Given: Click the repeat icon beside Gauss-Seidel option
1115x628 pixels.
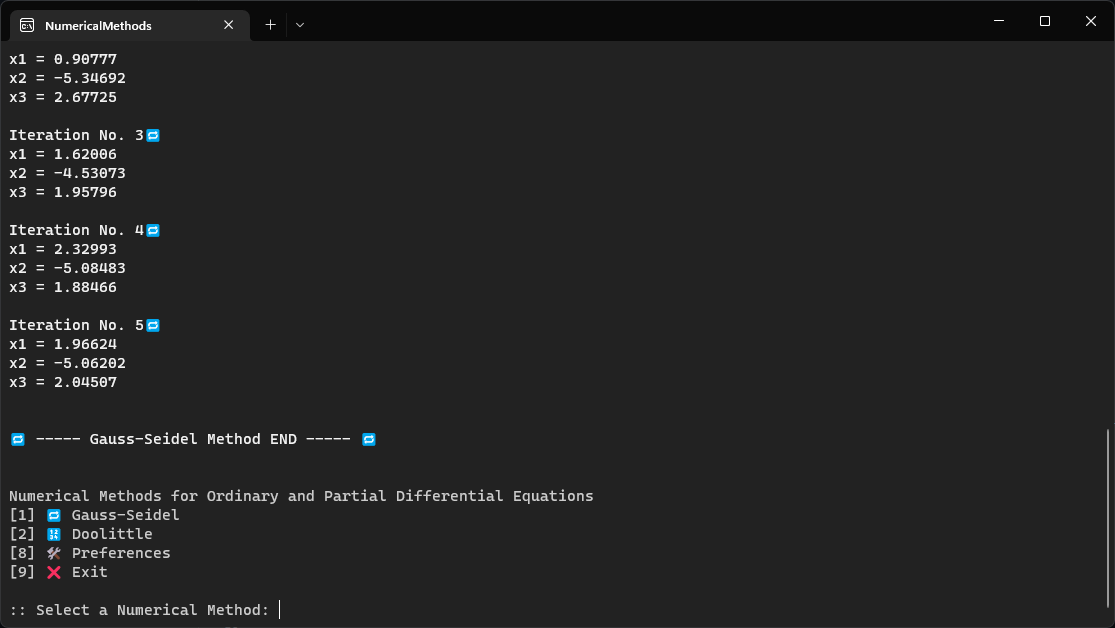Looking at the screenshot, I should coord(52,514).
